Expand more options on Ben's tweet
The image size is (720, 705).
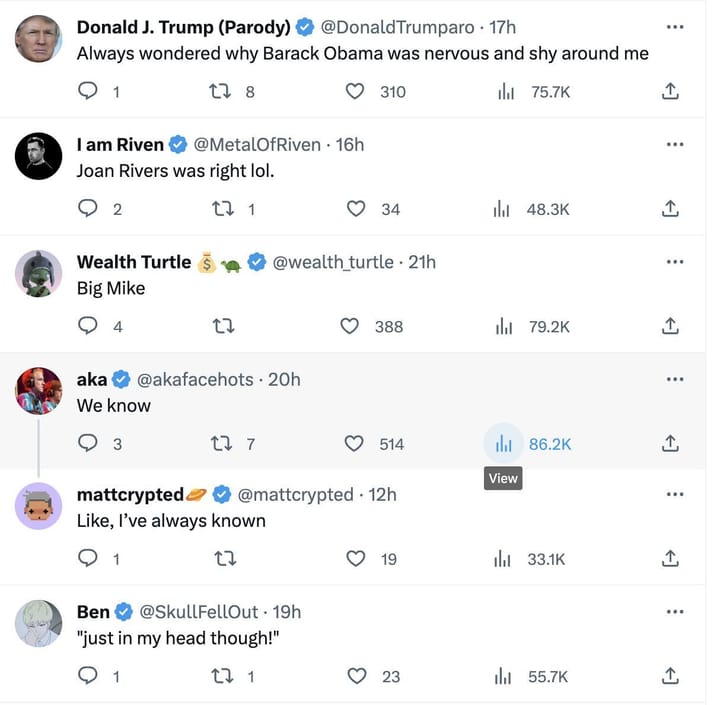[x=675, y=612]
